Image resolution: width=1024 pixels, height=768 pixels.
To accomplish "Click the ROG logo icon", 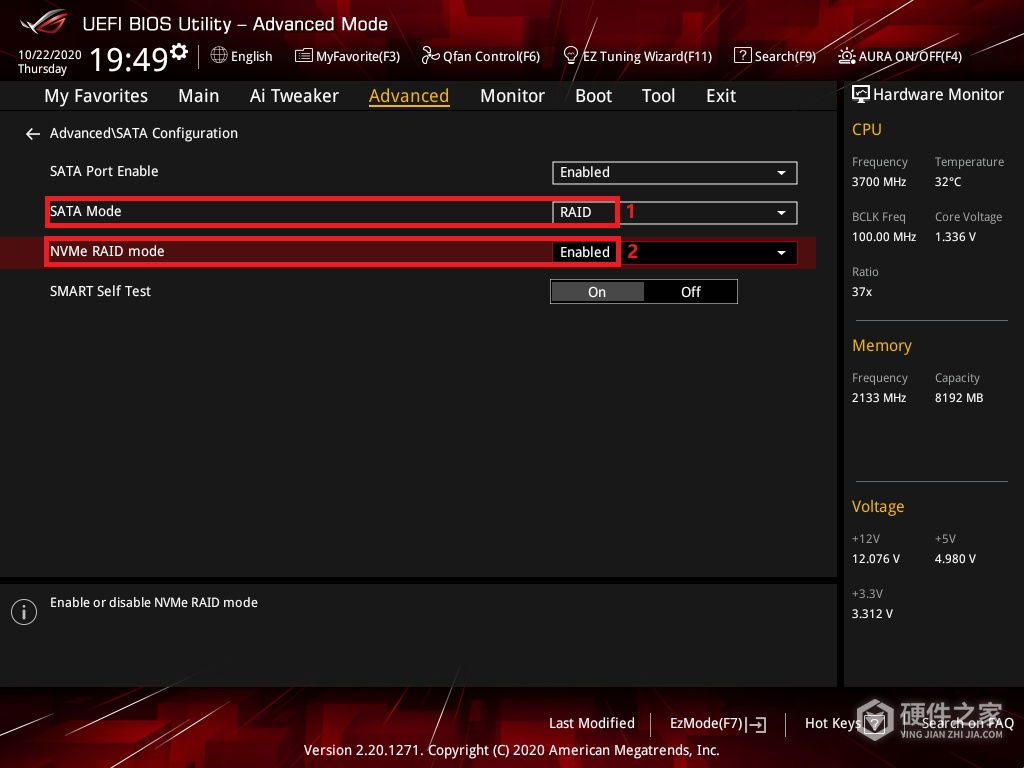I will pos(44,22).
